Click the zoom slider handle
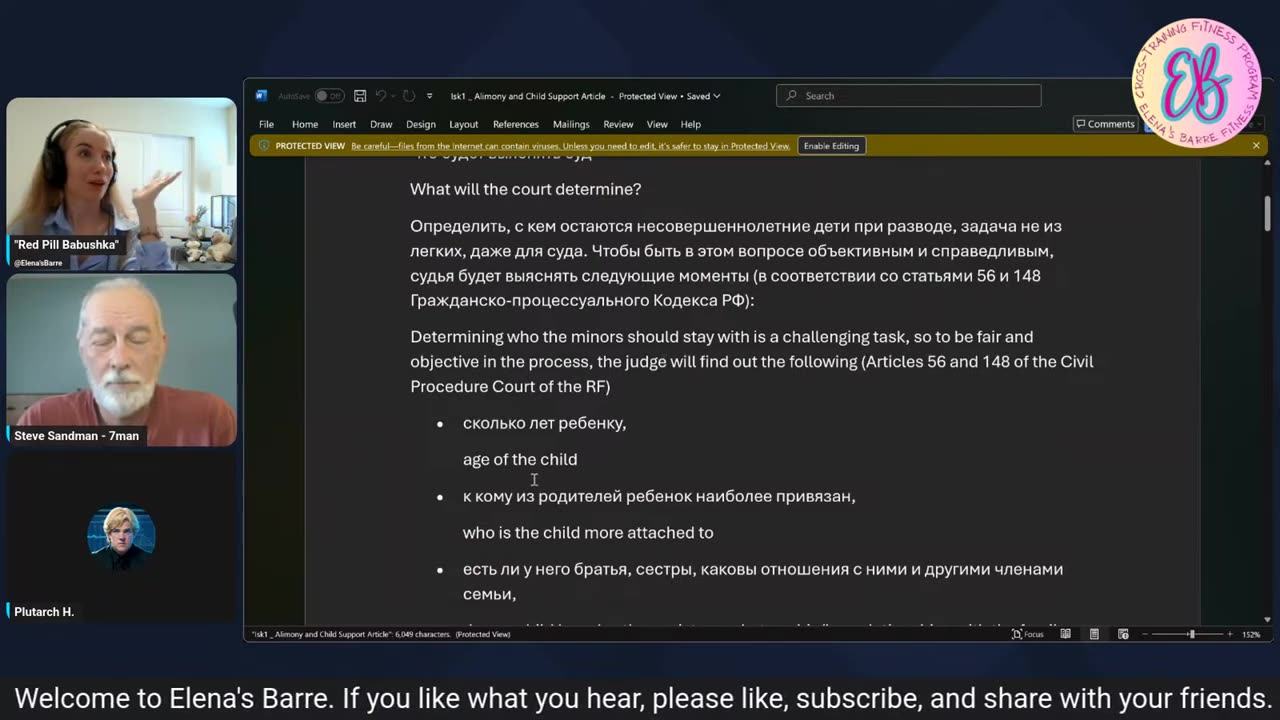 [x=1191, y=634]
